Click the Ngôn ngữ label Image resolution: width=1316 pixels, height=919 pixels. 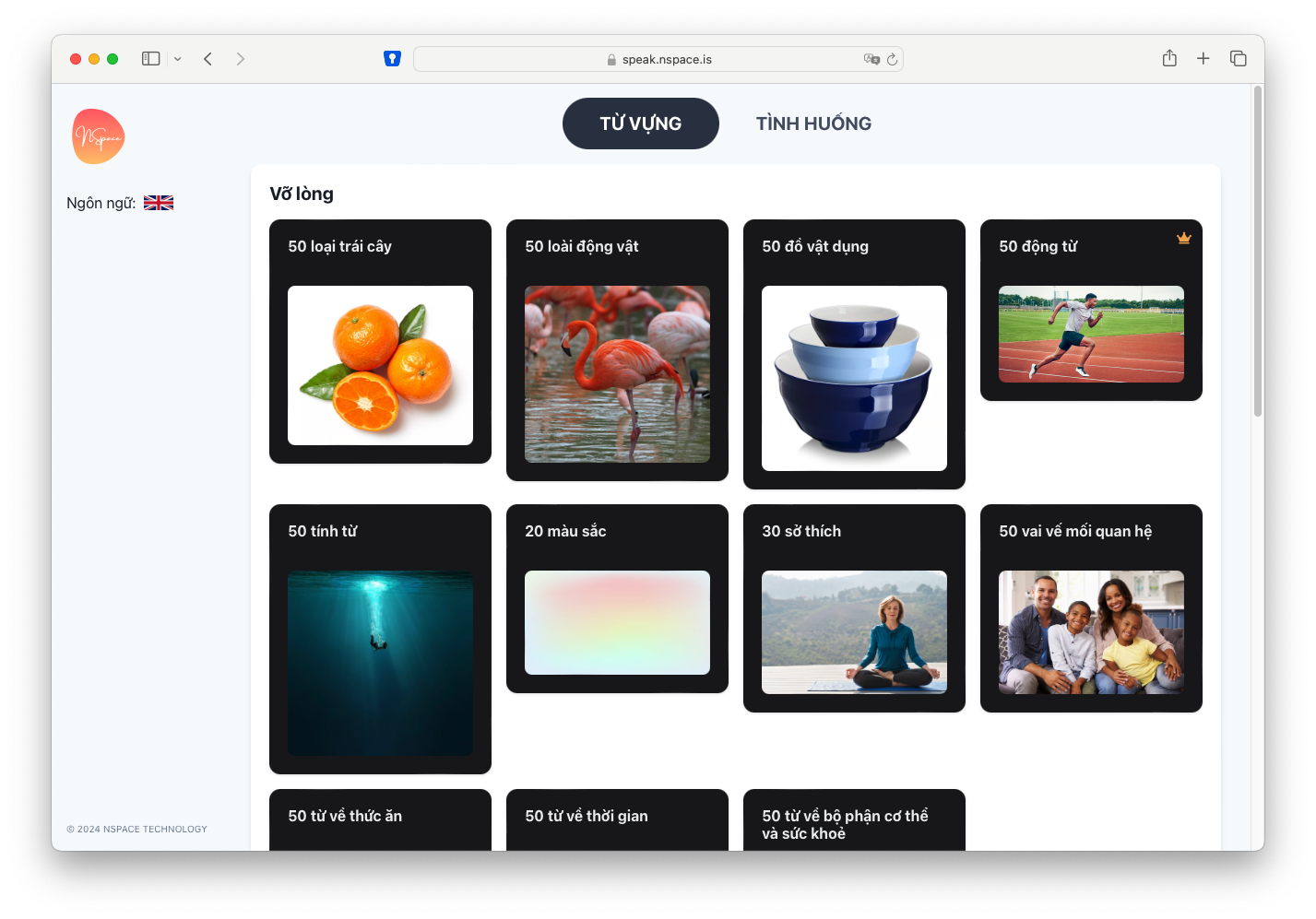(101, 203)
